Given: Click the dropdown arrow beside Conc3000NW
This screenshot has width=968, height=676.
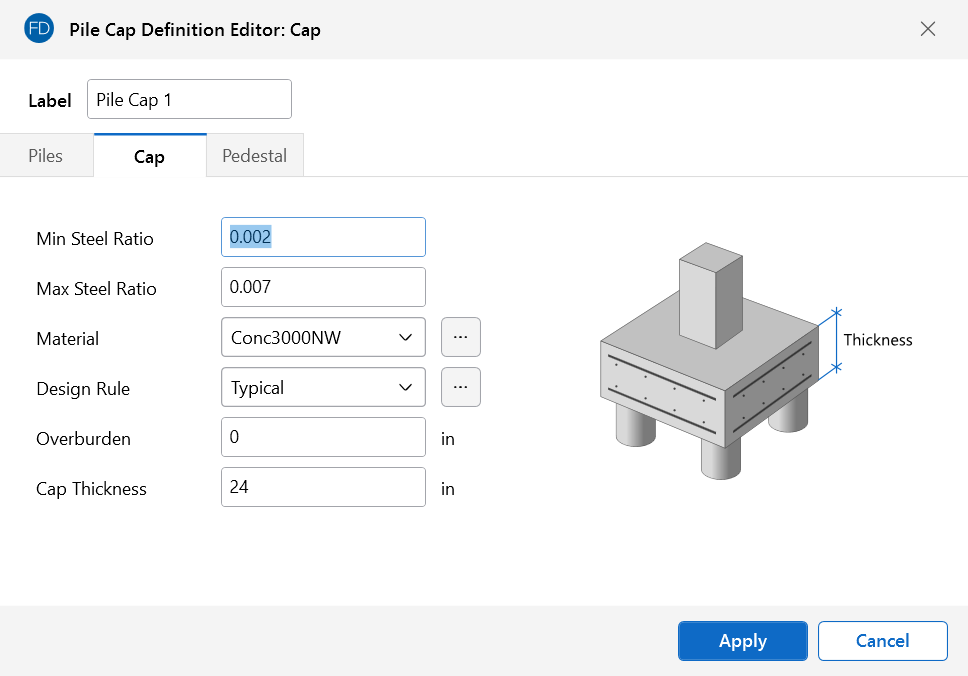Looking at the screenshot, I should tap(405, 337).
